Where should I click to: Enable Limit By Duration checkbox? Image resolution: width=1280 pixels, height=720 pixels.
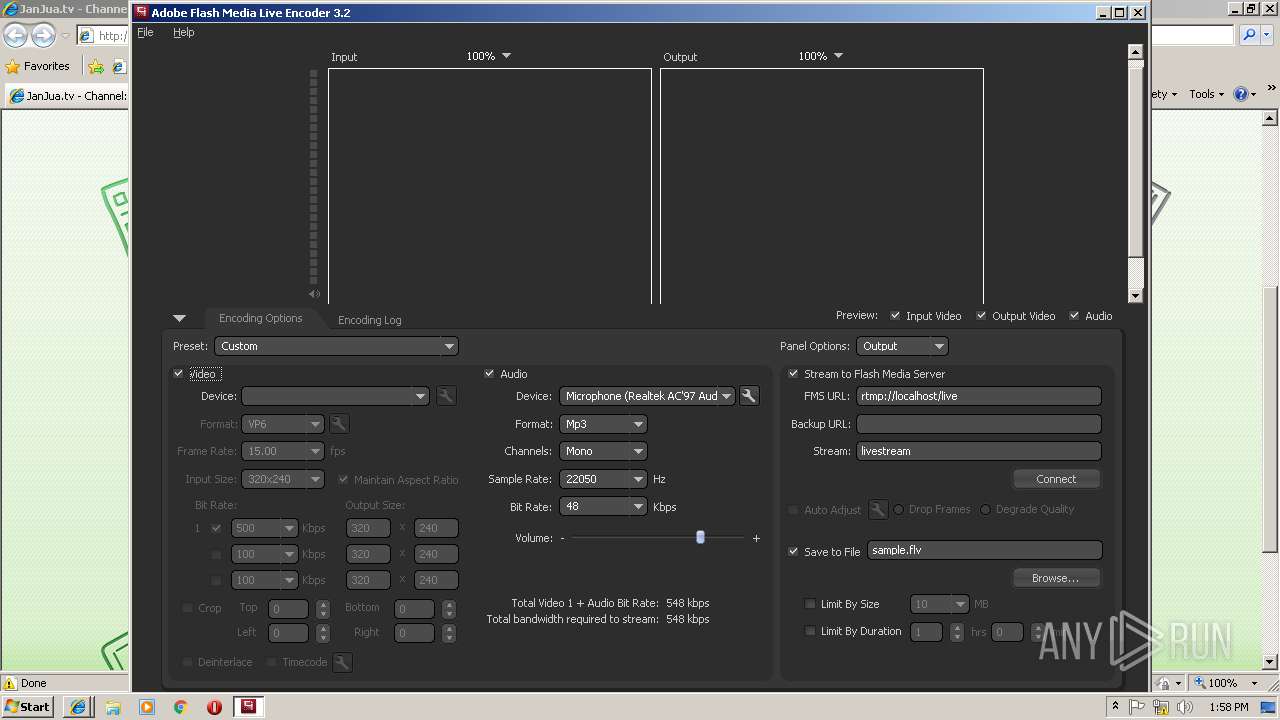pos(810,631)
